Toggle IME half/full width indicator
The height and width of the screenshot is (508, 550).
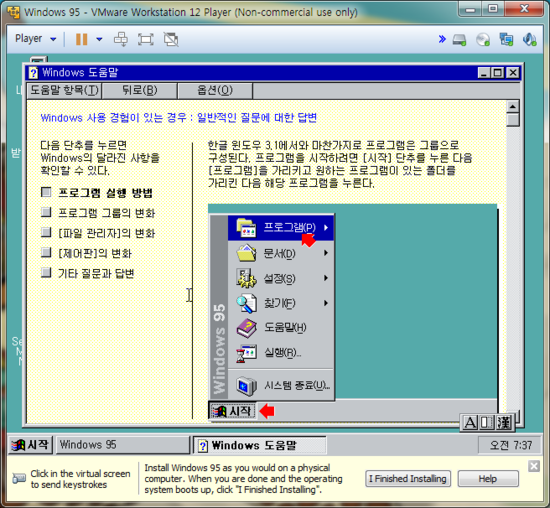coord(487,422)
